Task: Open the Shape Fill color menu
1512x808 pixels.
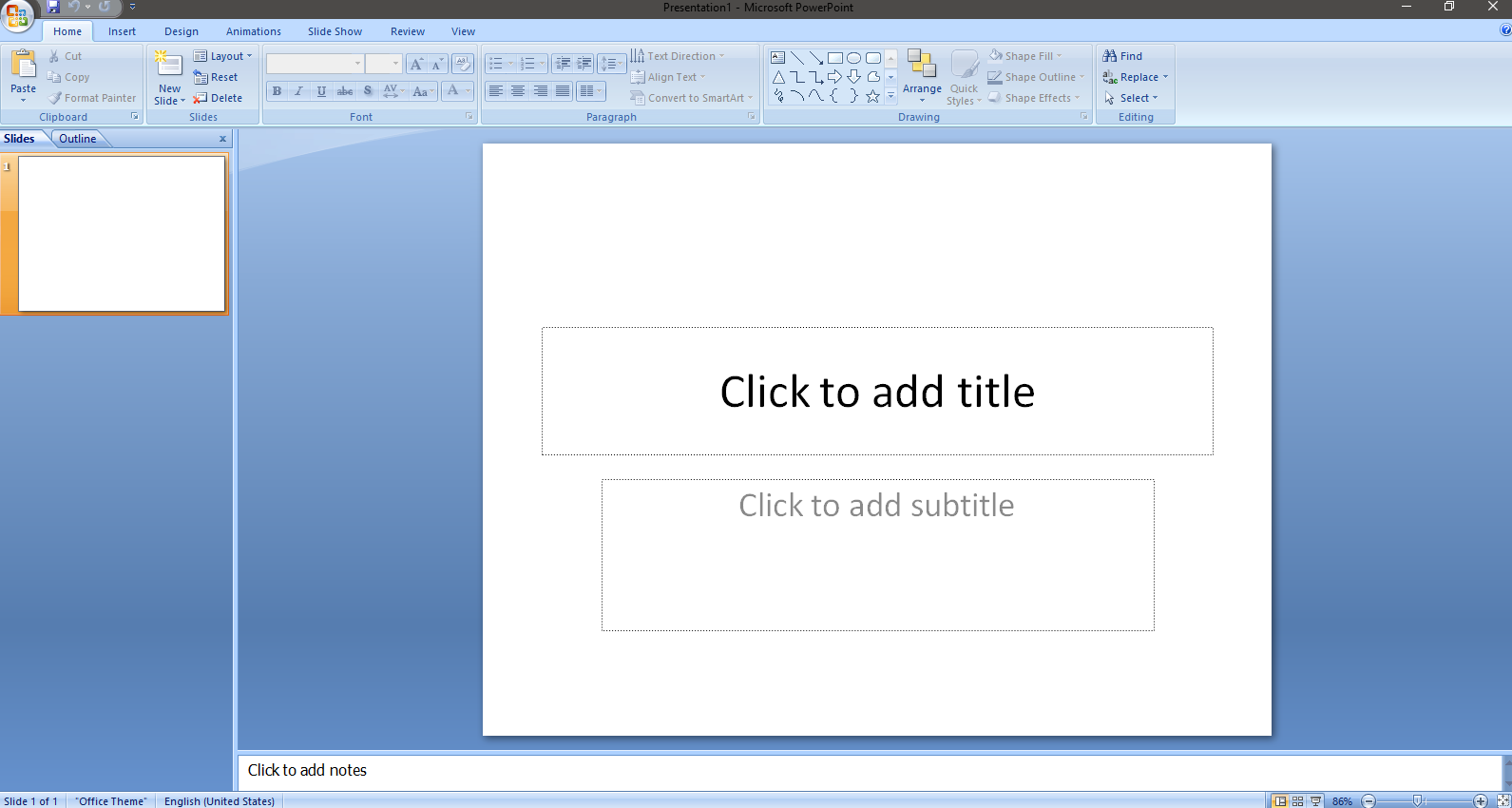Action: point(1025,56)
